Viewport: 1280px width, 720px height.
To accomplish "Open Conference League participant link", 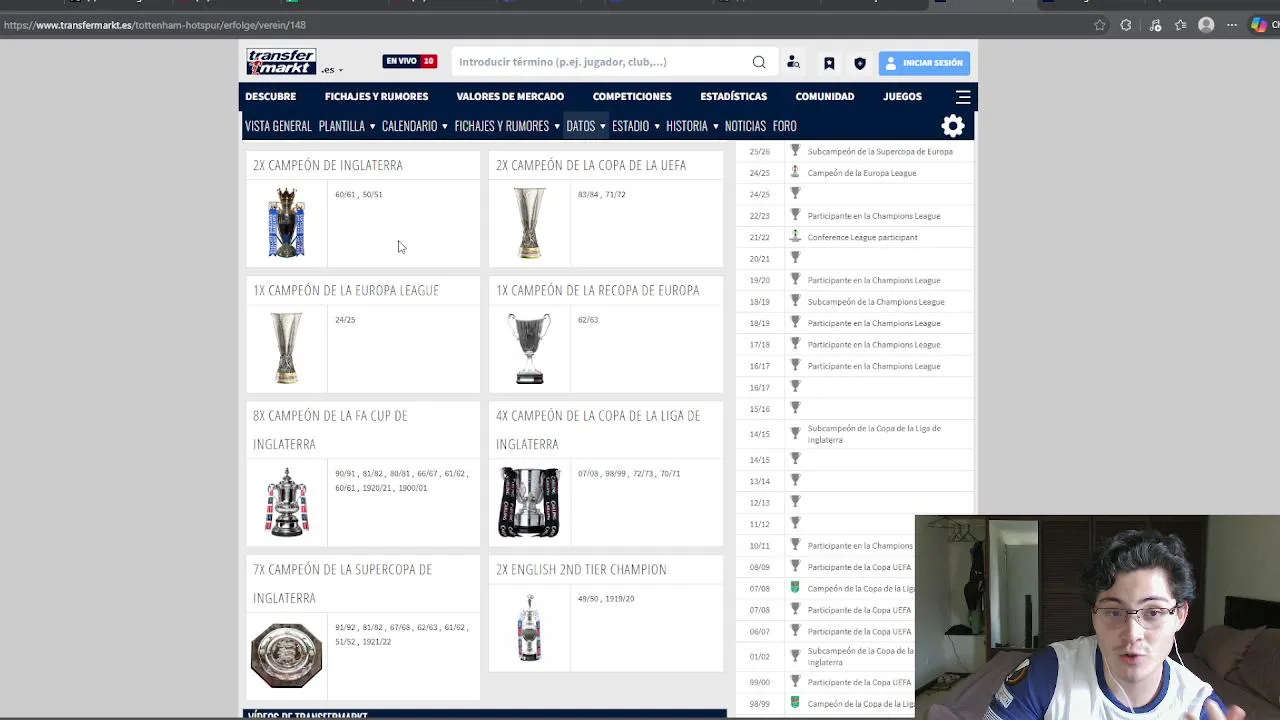I will (862, 237).
